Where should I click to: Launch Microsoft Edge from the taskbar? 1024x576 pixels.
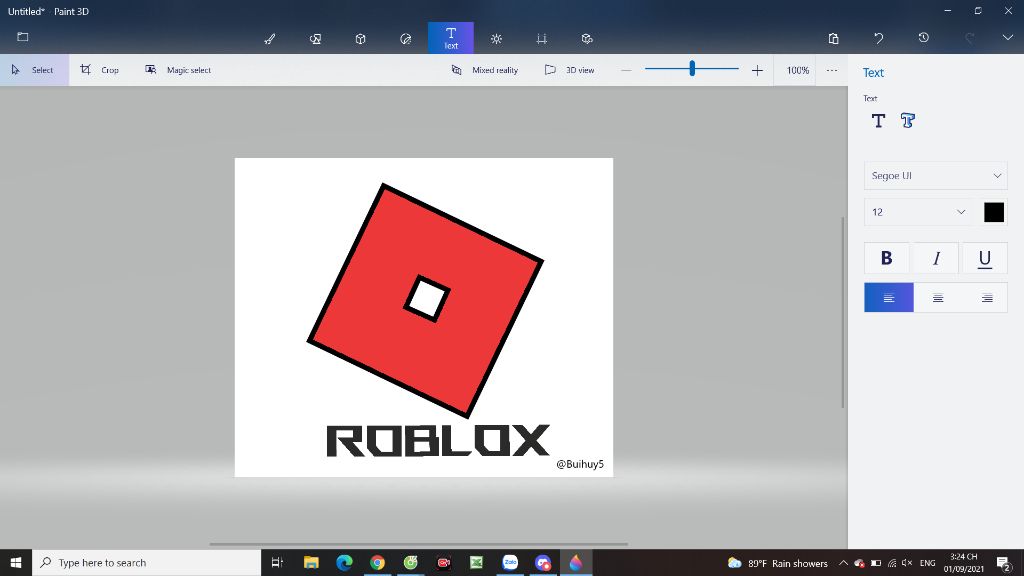tap(344, 562)
